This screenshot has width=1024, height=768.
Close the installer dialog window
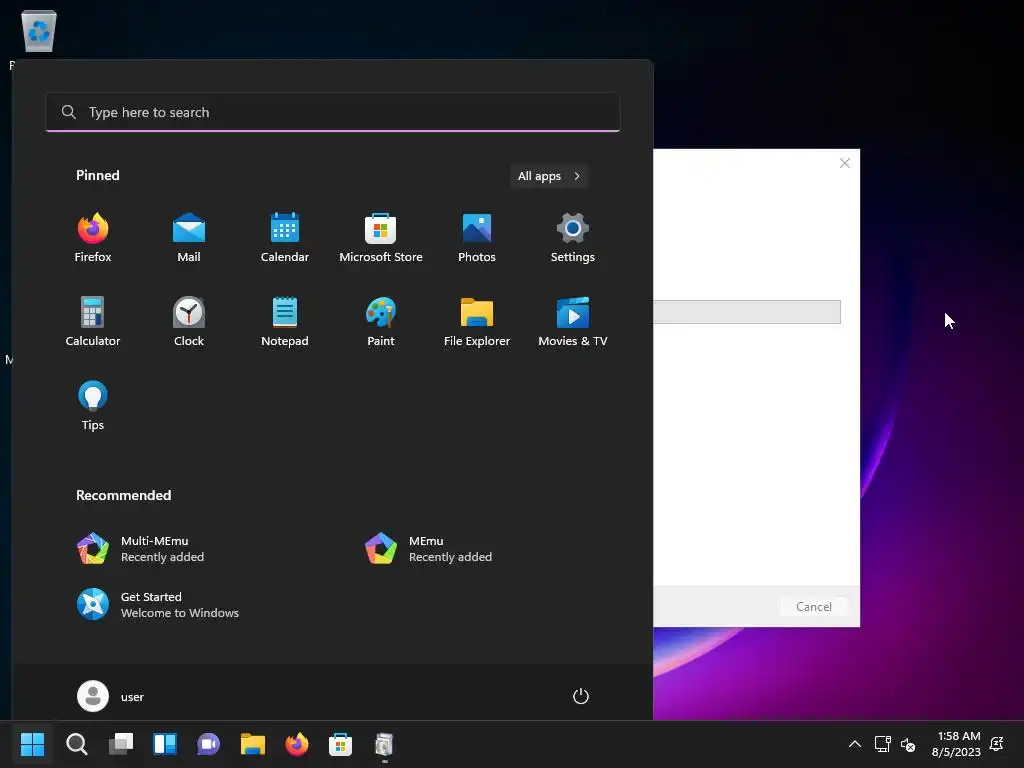point(844,163)
